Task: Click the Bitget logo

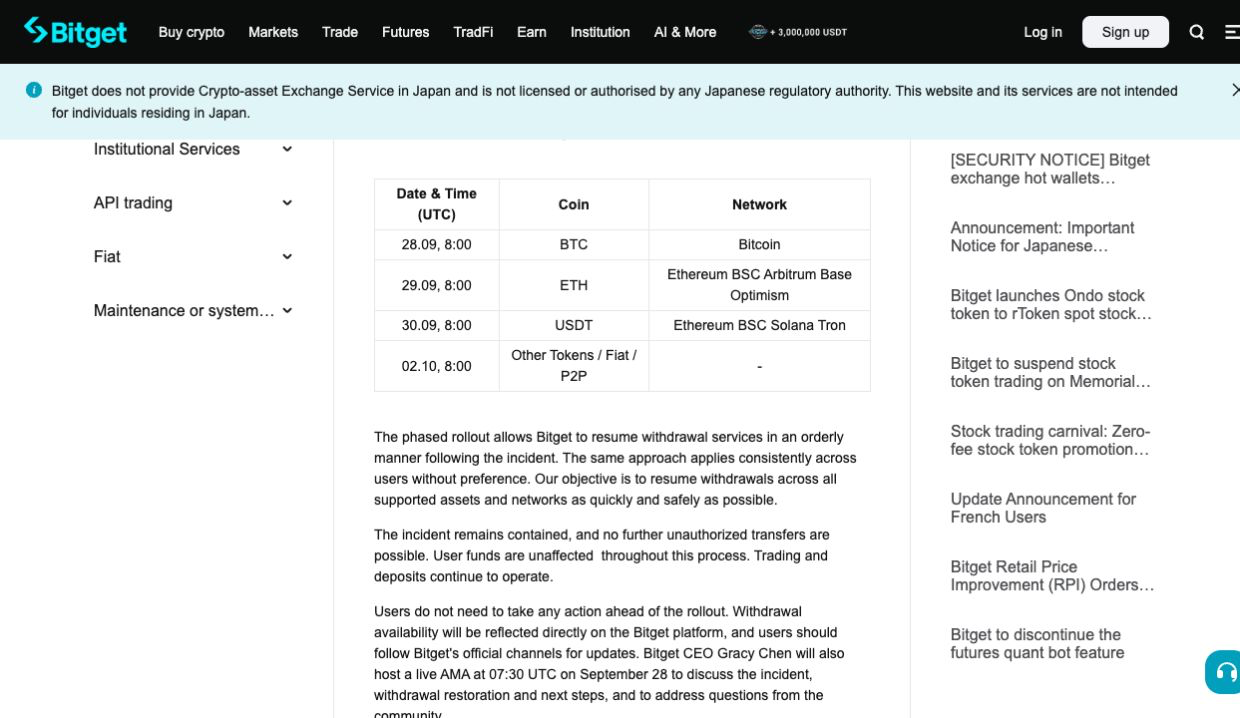Action: 76,32
